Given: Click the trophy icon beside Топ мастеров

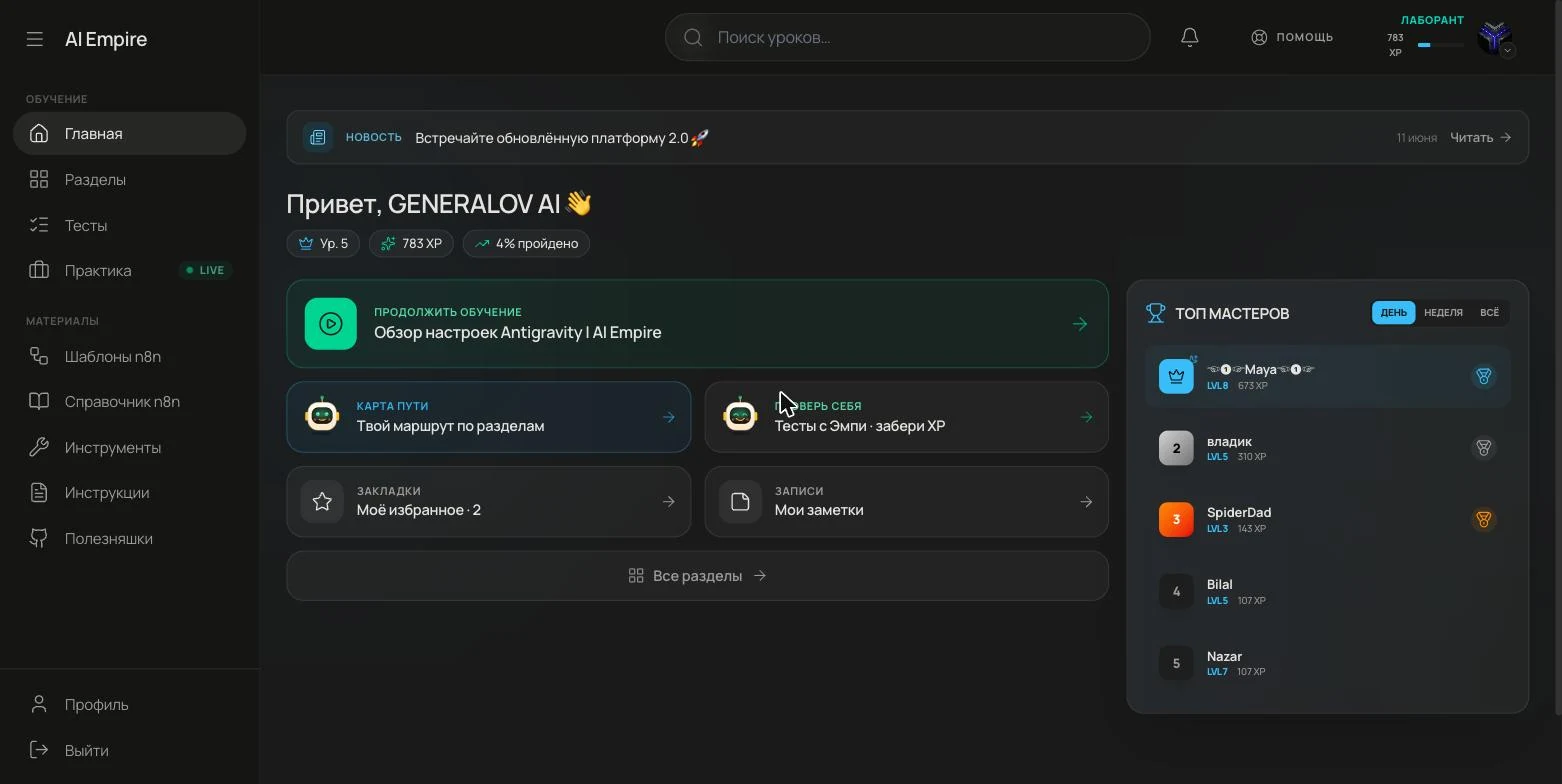Looking at the screenshot, I should pos(1156,313).
